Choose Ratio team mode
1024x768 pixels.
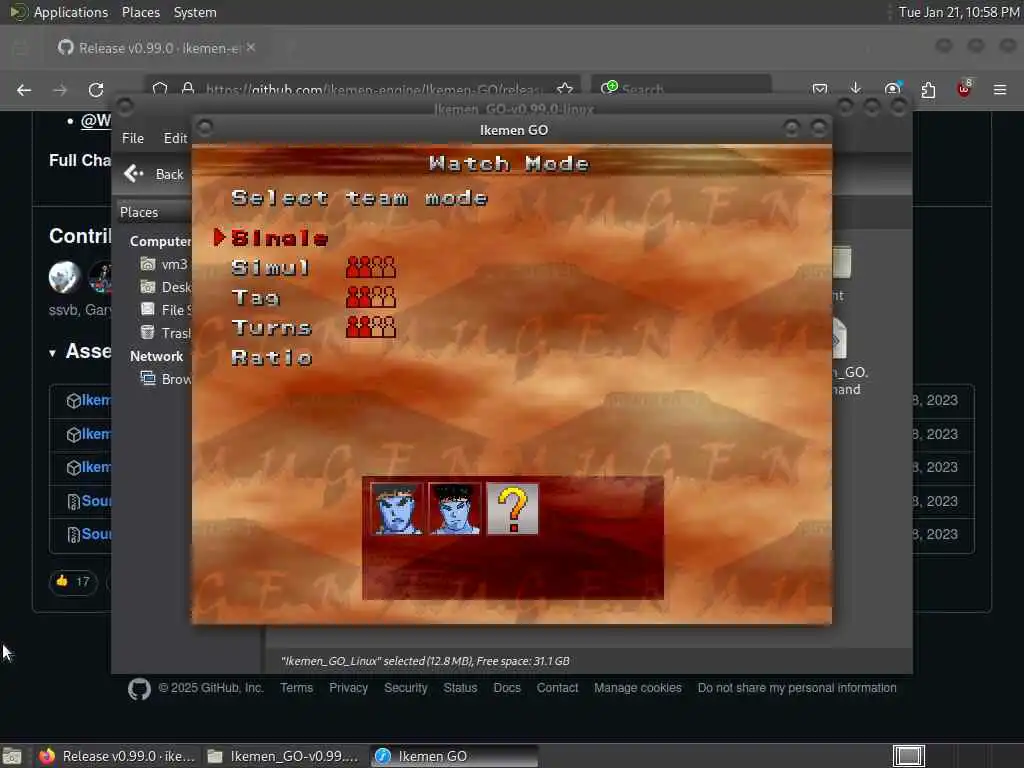(x=272, y=357)
